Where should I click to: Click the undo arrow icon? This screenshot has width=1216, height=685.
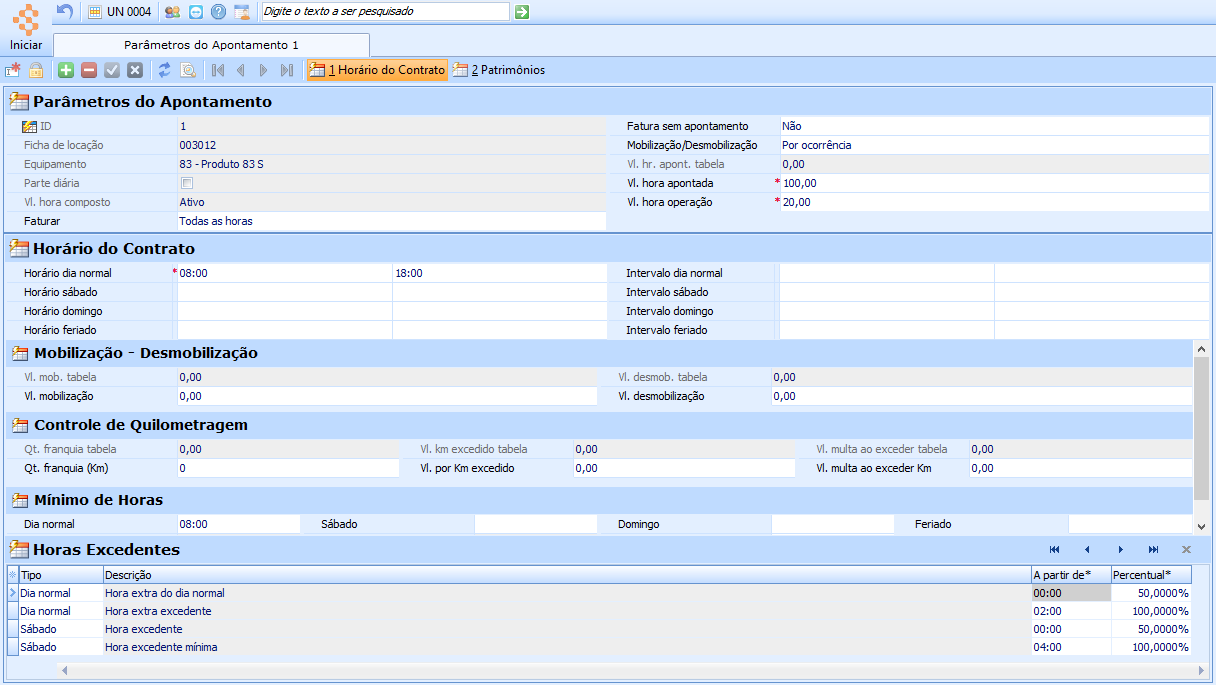[x=65, y=12]
